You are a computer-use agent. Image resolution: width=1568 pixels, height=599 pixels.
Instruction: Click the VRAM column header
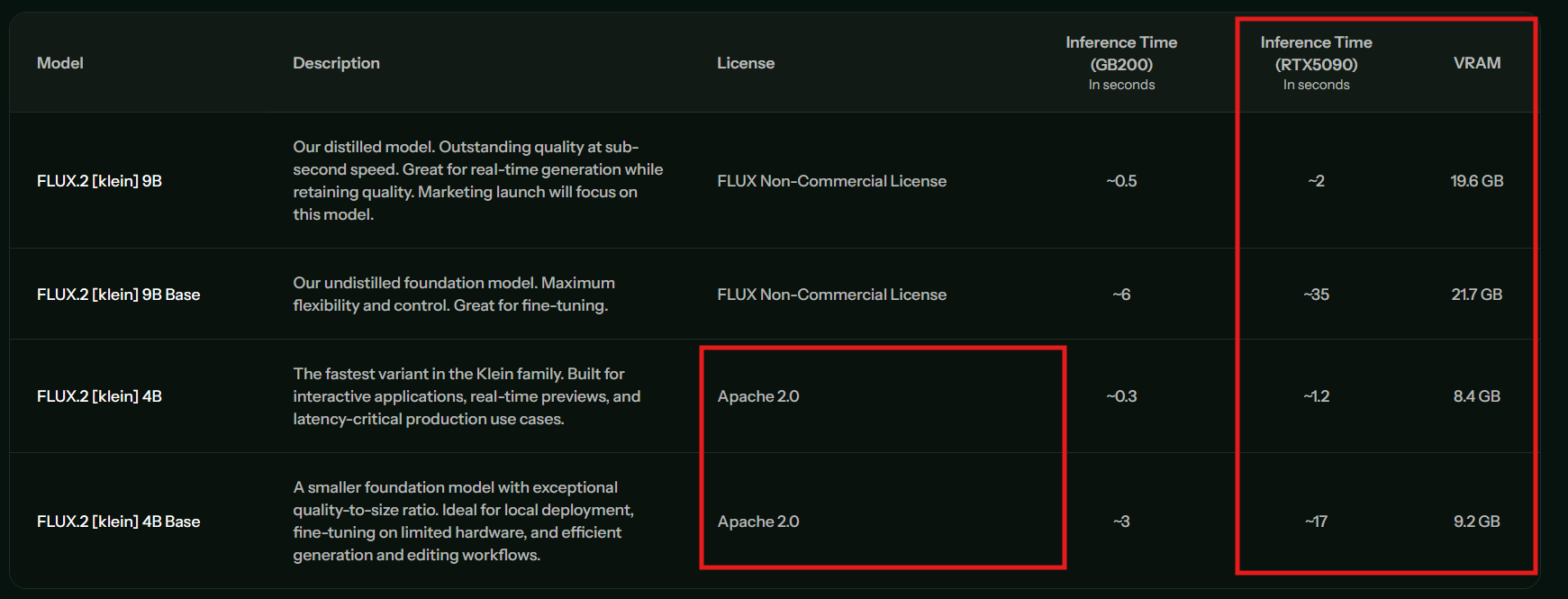(1476, 63)
